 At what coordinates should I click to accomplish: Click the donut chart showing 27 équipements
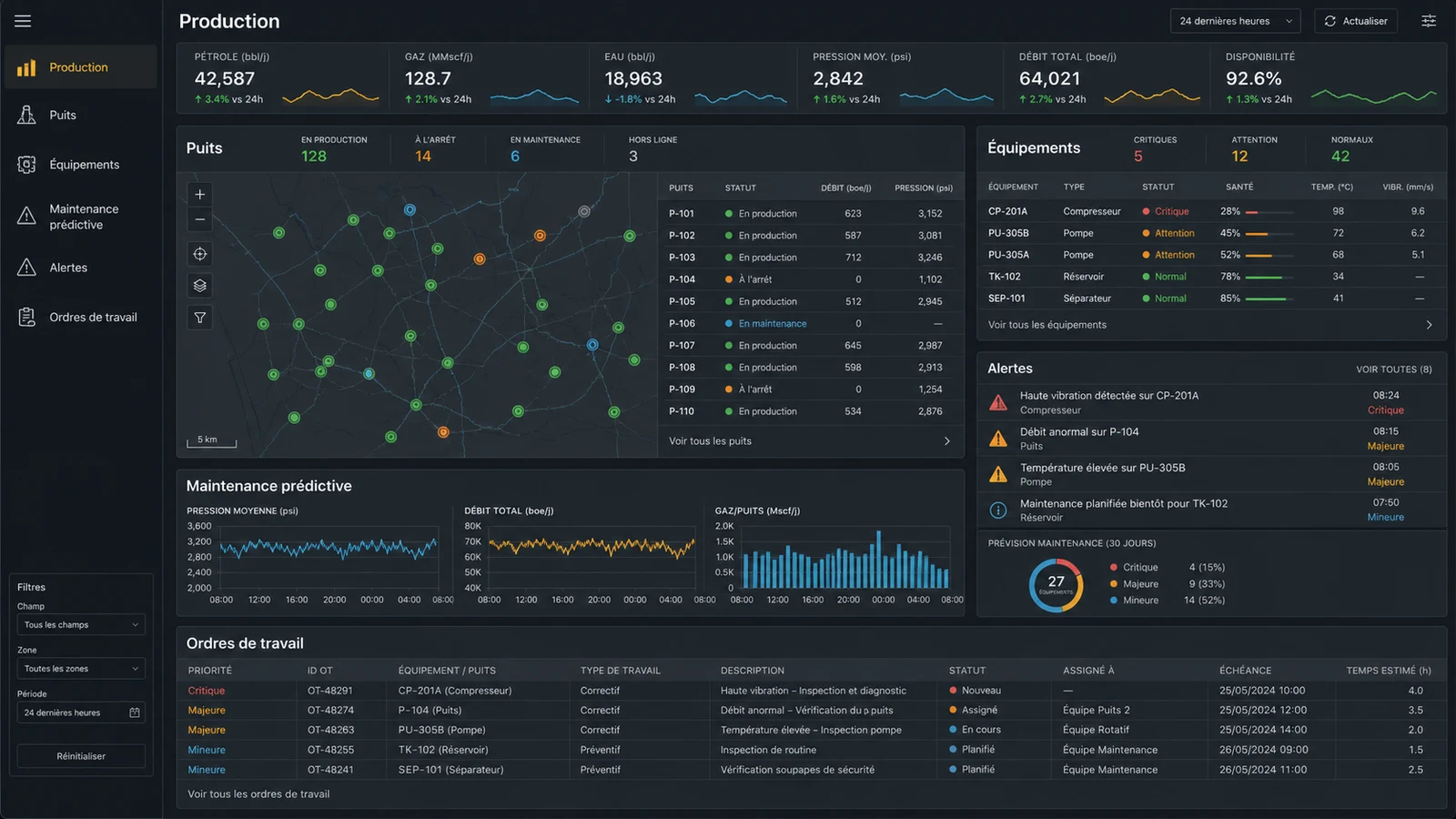pos(1056,585)
